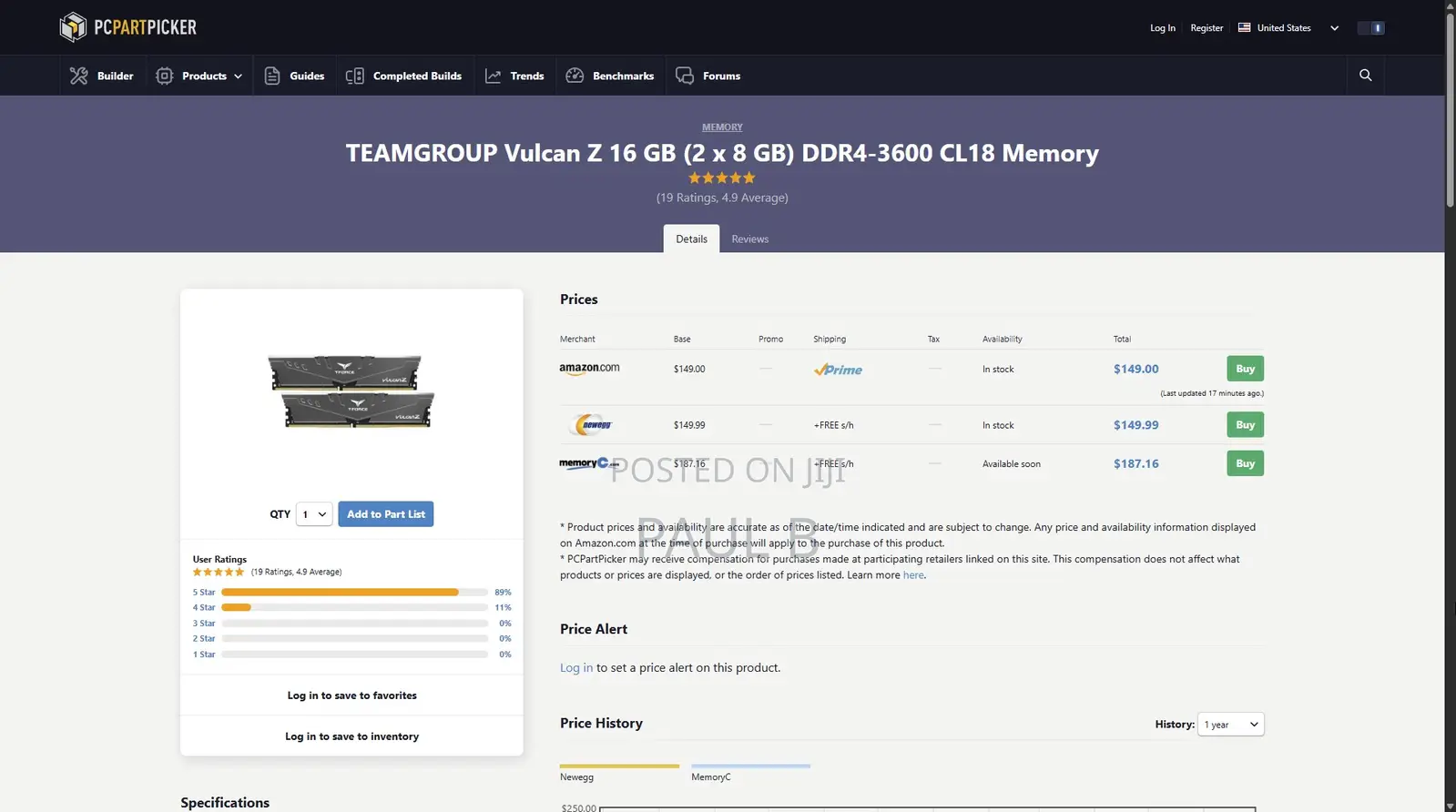Viewport: 1456px width, 812px height.
Task: Toggle the dark mode theme switch
Action: 1371,27
